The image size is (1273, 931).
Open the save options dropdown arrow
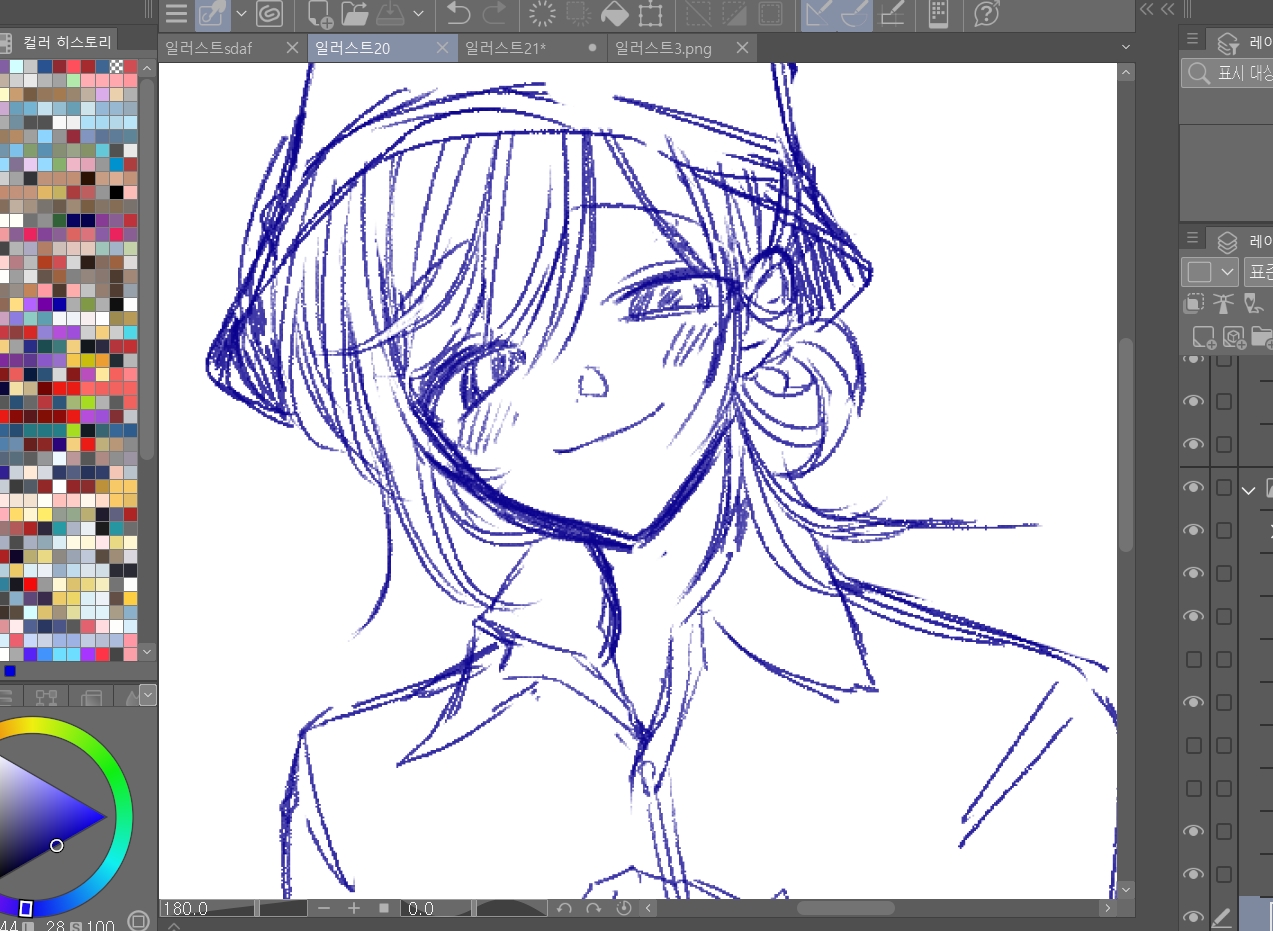point(418,13)
